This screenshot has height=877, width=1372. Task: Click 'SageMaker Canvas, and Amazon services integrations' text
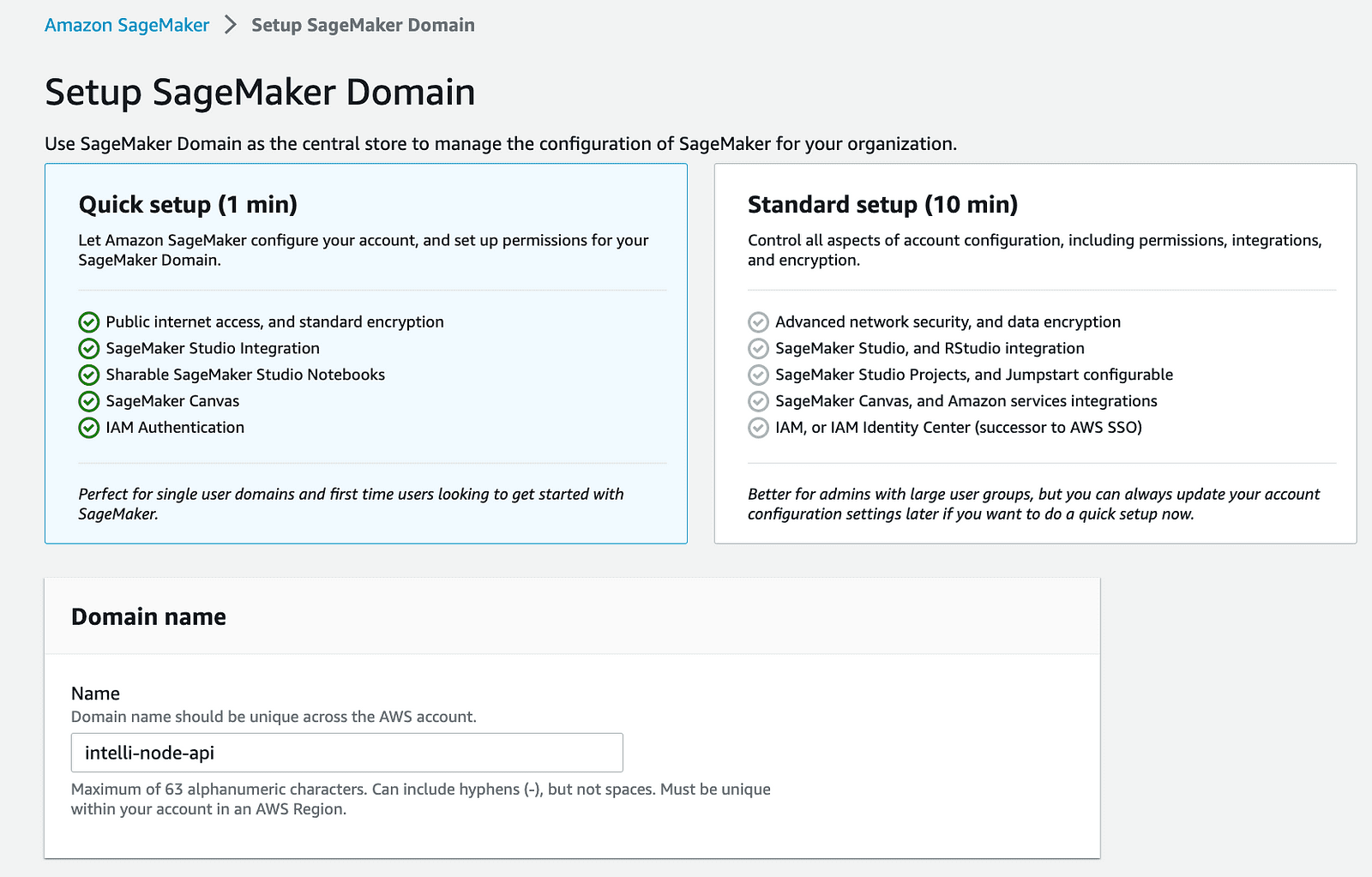point(966,401)
